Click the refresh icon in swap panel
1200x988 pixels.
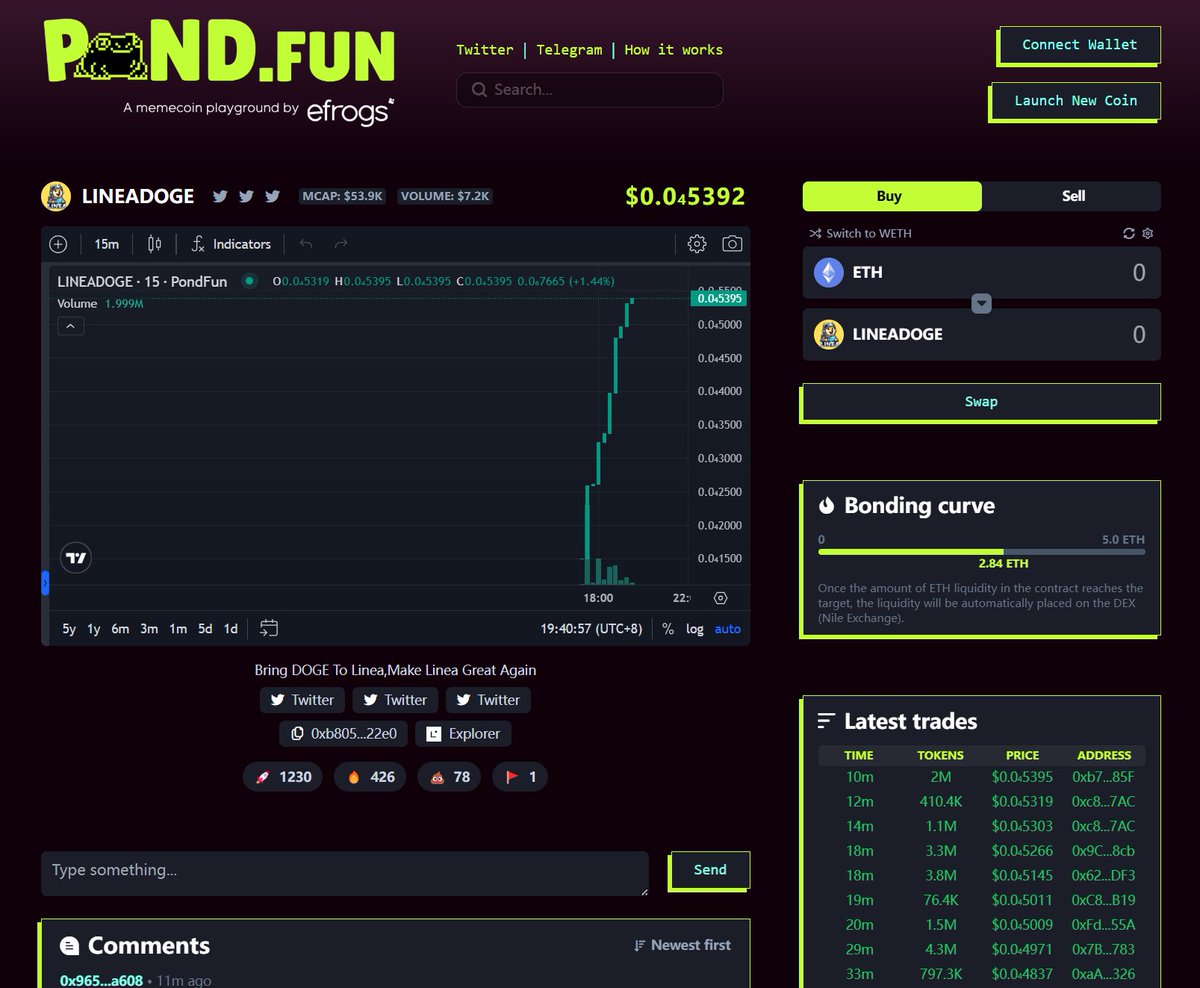(x=1129, y=233)
